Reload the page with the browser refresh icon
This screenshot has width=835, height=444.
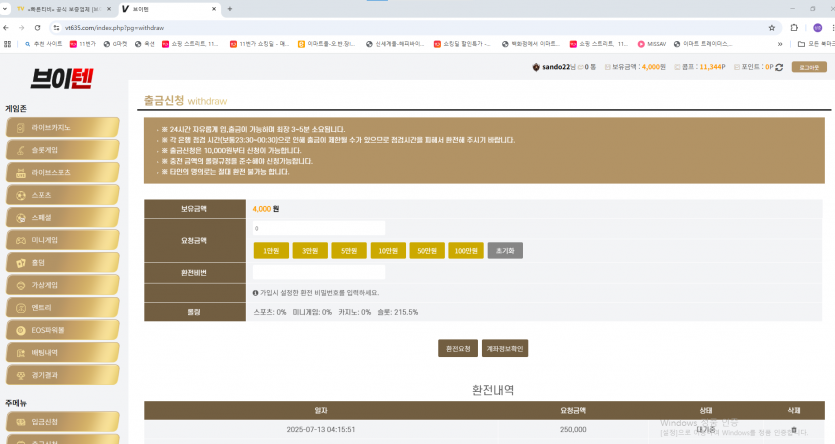(37, 28)
